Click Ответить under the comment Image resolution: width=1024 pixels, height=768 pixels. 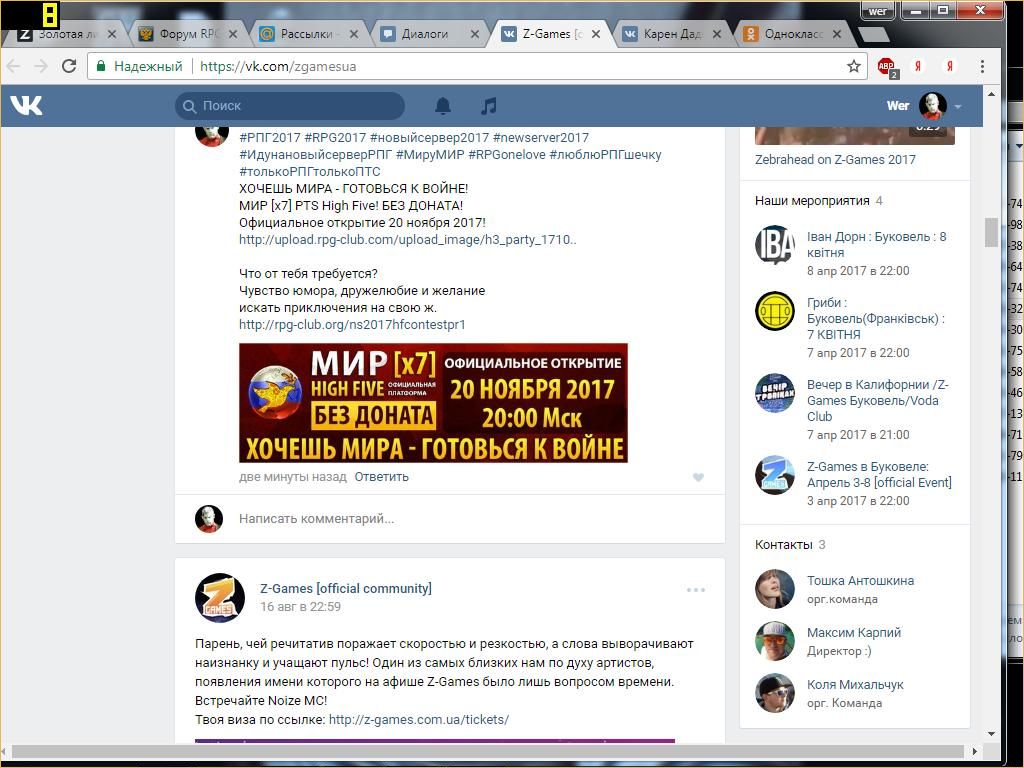381,477
